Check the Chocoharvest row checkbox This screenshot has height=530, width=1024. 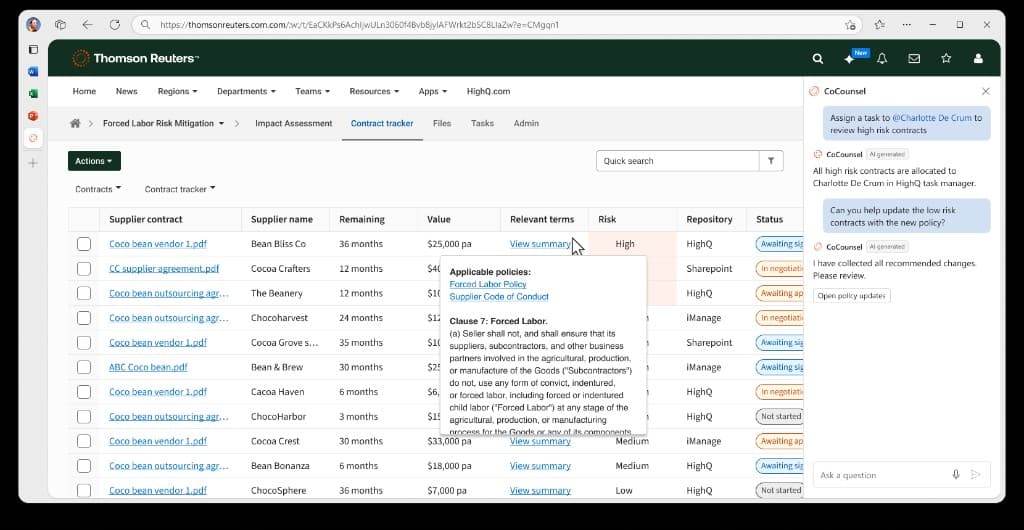[x=84, y=318]
